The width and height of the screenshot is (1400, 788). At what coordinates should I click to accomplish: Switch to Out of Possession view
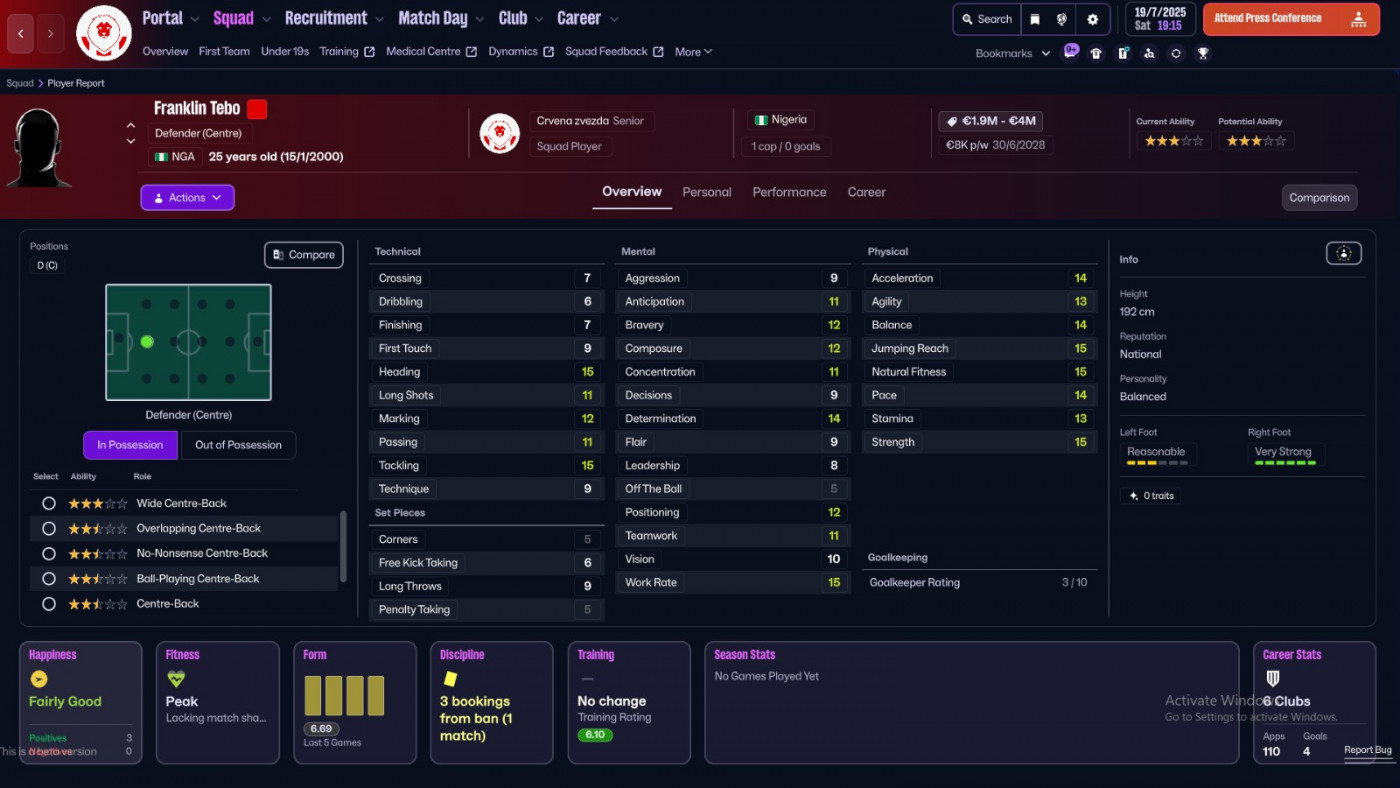click(x=238, y=445)
